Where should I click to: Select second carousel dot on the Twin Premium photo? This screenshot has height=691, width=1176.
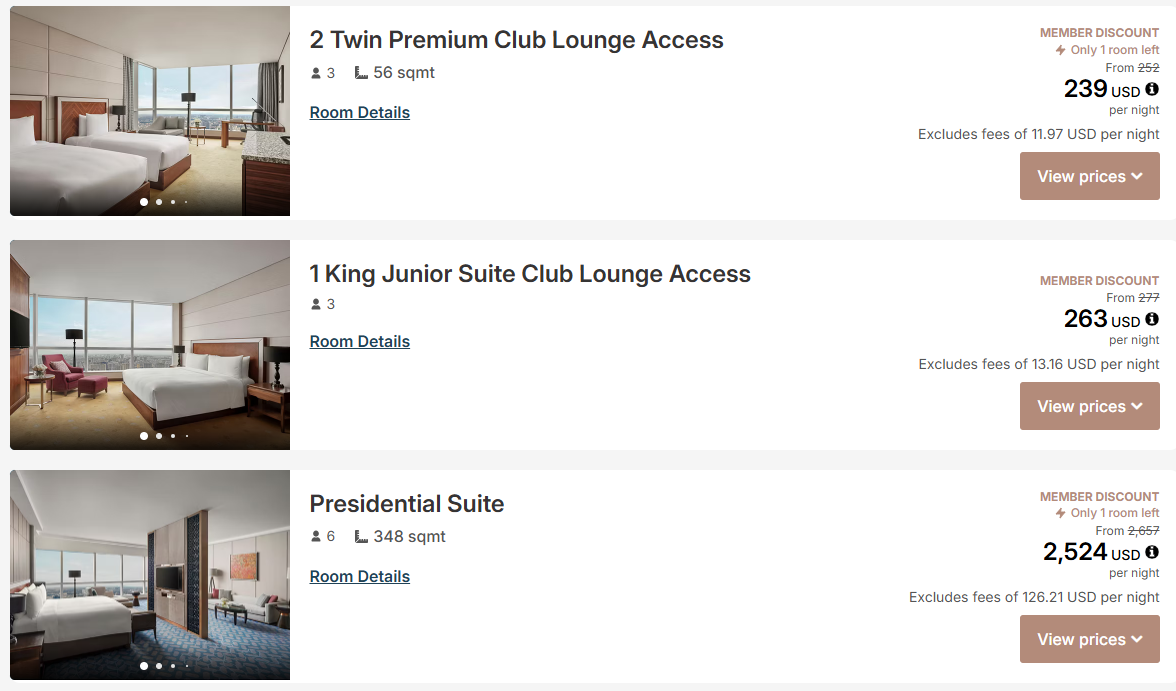[159, 202]
